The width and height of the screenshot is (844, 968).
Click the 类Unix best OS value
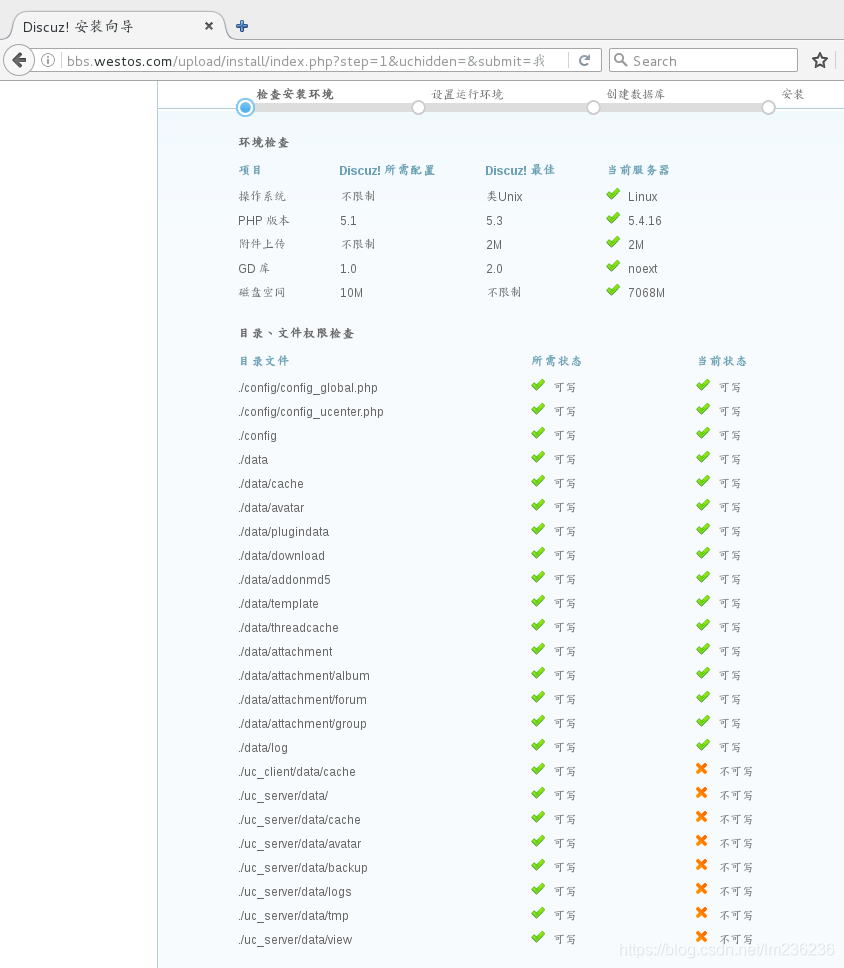coord(504,196)
